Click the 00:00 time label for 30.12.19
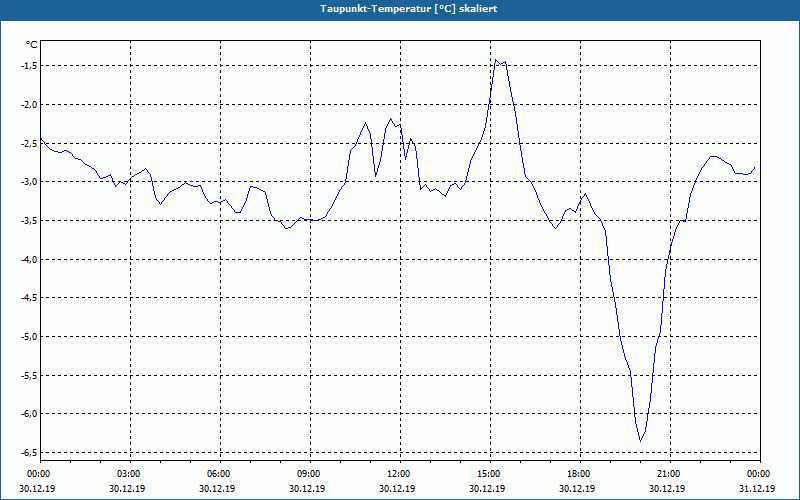Screen dimensions: 800x500 [37, 474]
